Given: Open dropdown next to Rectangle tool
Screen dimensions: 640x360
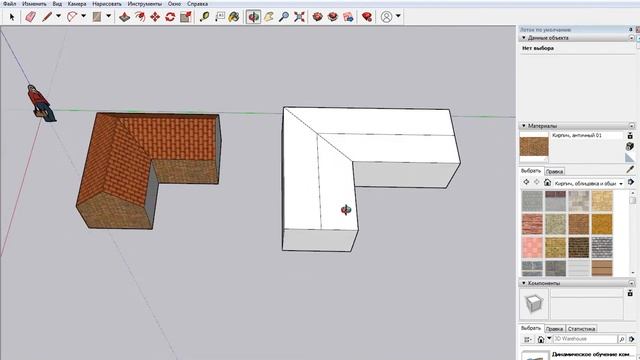Looking at the screenshot, I should click(x=108, y=16).
